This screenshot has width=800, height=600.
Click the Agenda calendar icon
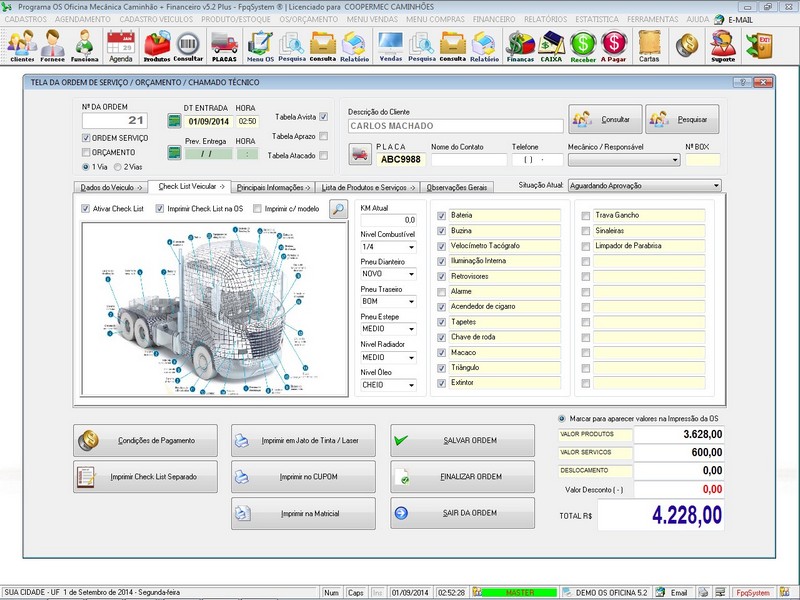pyautogui.click(x=120, y=45)
